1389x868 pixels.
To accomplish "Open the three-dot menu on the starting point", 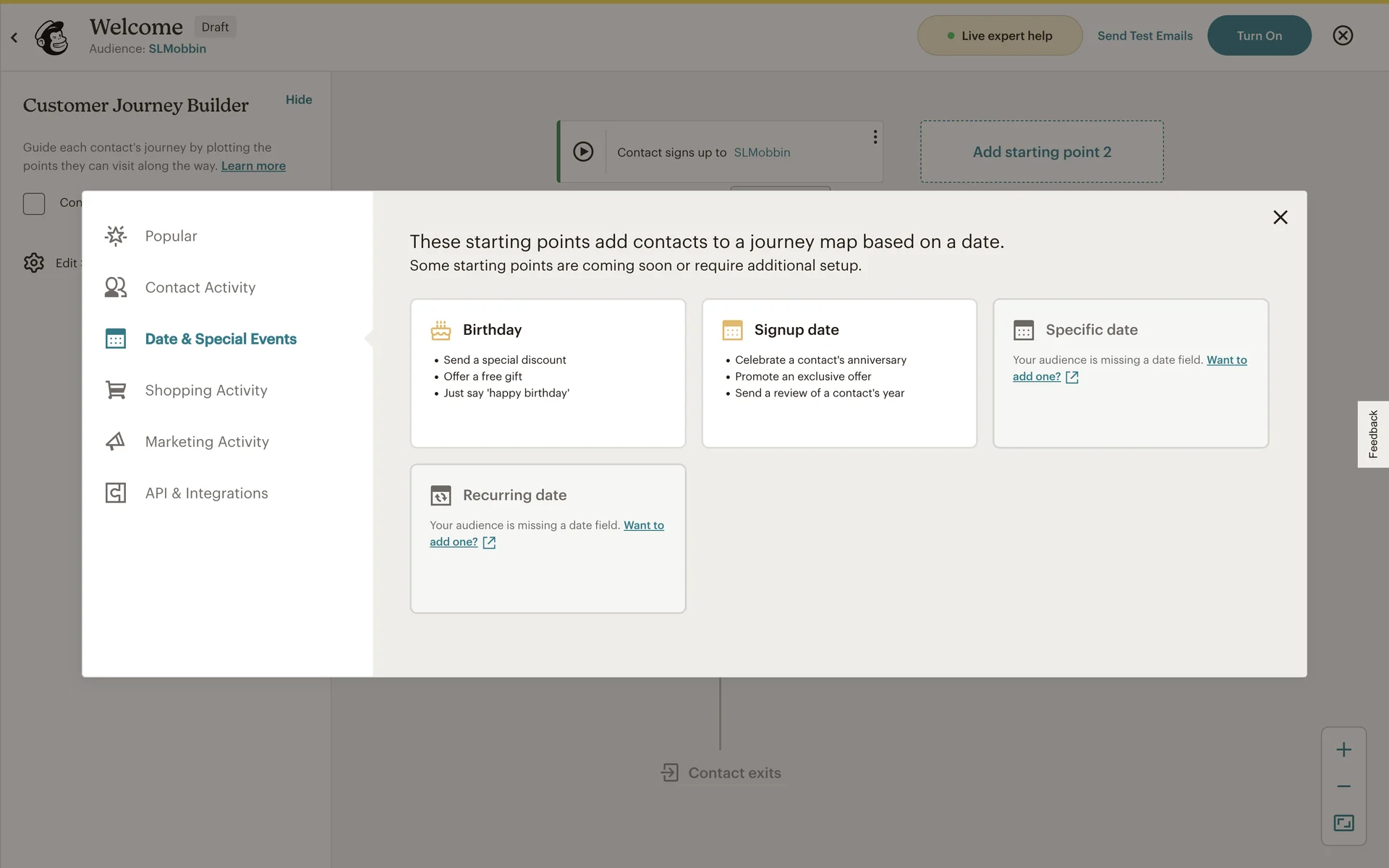I will pyautogui.click(x=875, y=137).
